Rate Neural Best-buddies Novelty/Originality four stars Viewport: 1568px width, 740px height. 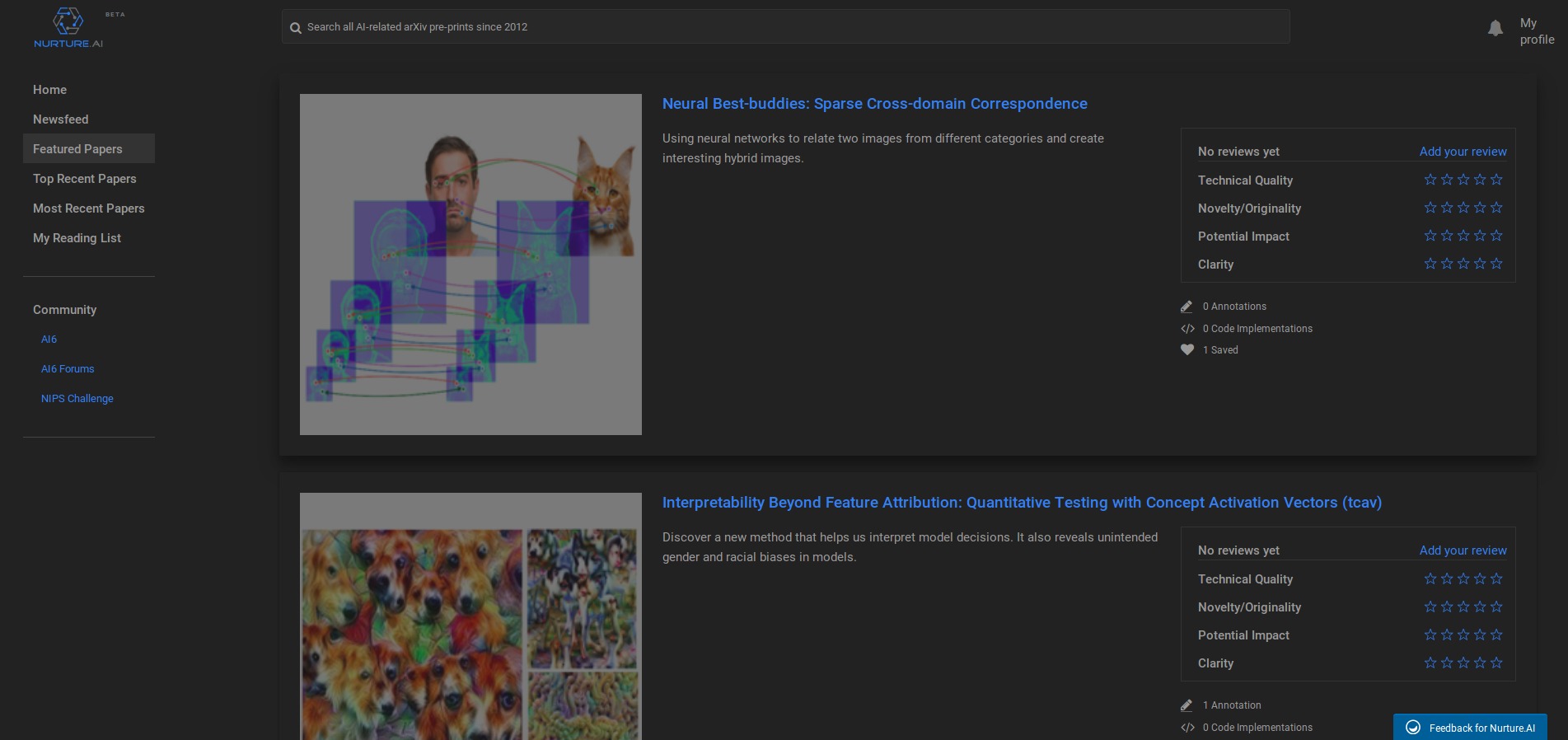click(1480, 208)
